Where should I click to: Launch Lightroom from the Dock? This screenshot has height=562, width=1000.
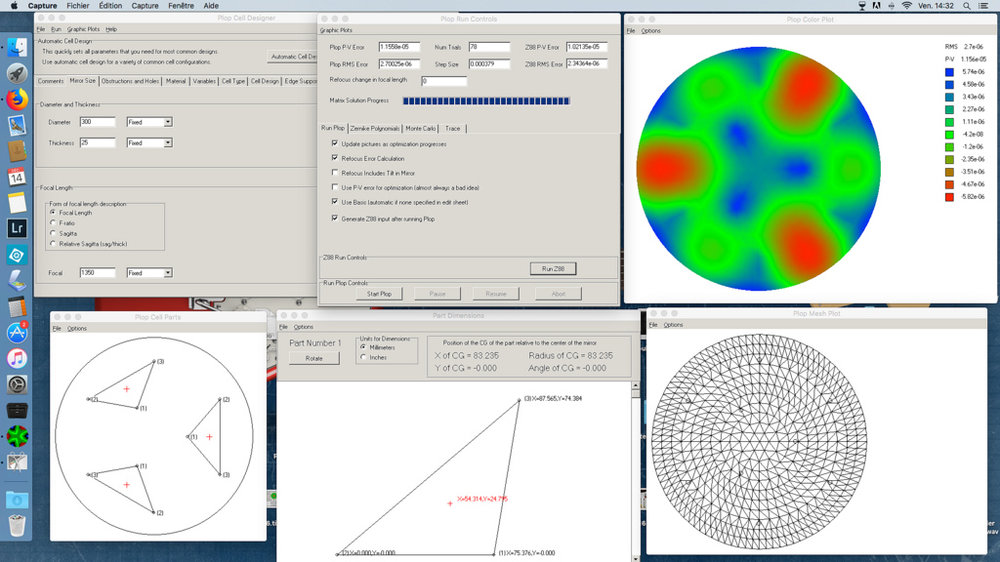[x=17, y=228]
